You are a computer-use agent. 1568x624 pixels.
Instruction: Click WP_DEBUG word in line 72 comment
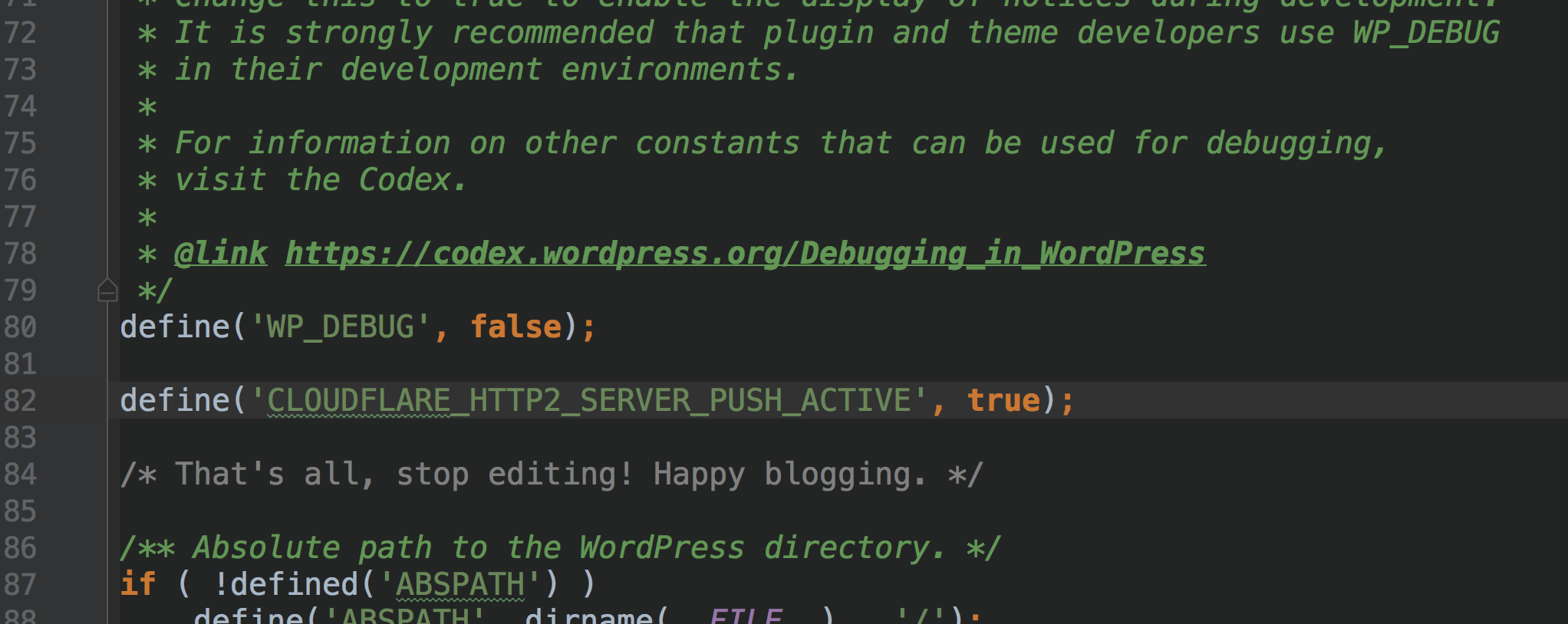1426,33
